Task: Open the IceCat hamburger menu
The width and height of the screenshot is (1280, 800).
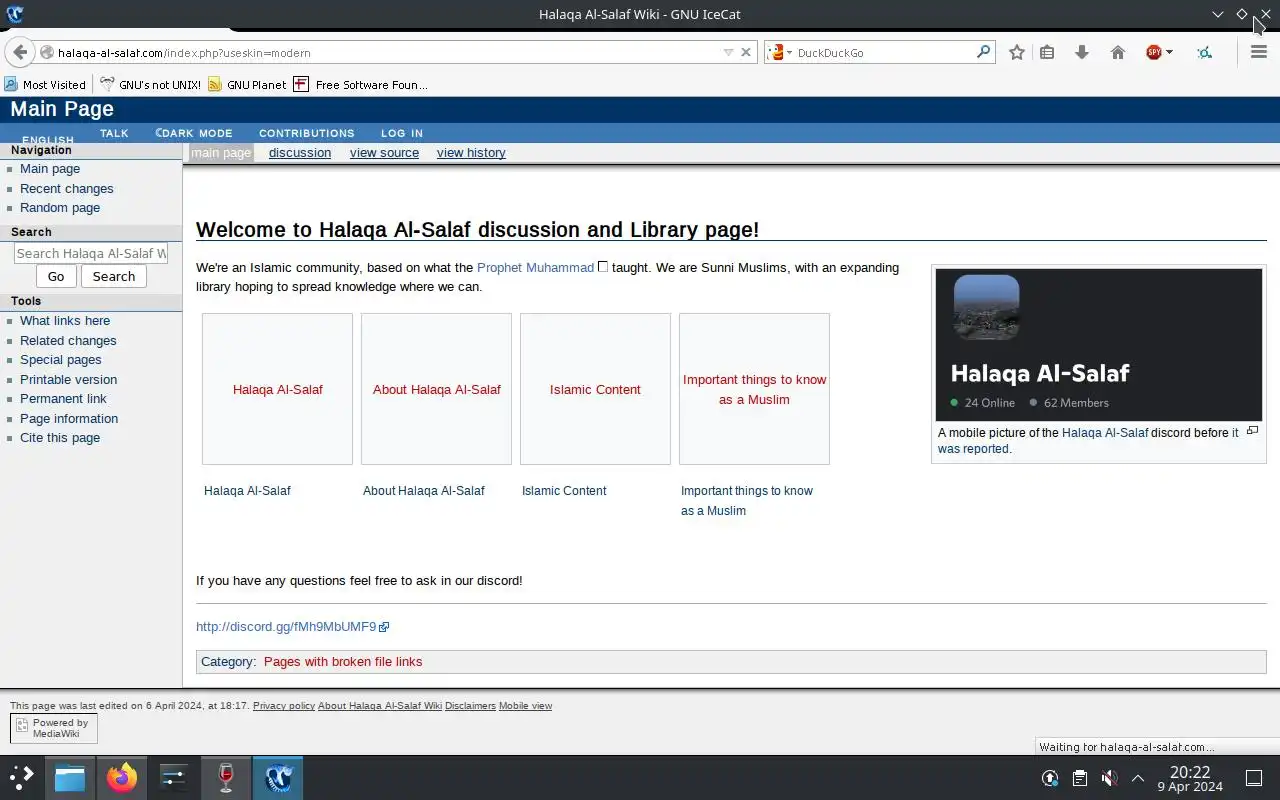Action: [1259, 52]
